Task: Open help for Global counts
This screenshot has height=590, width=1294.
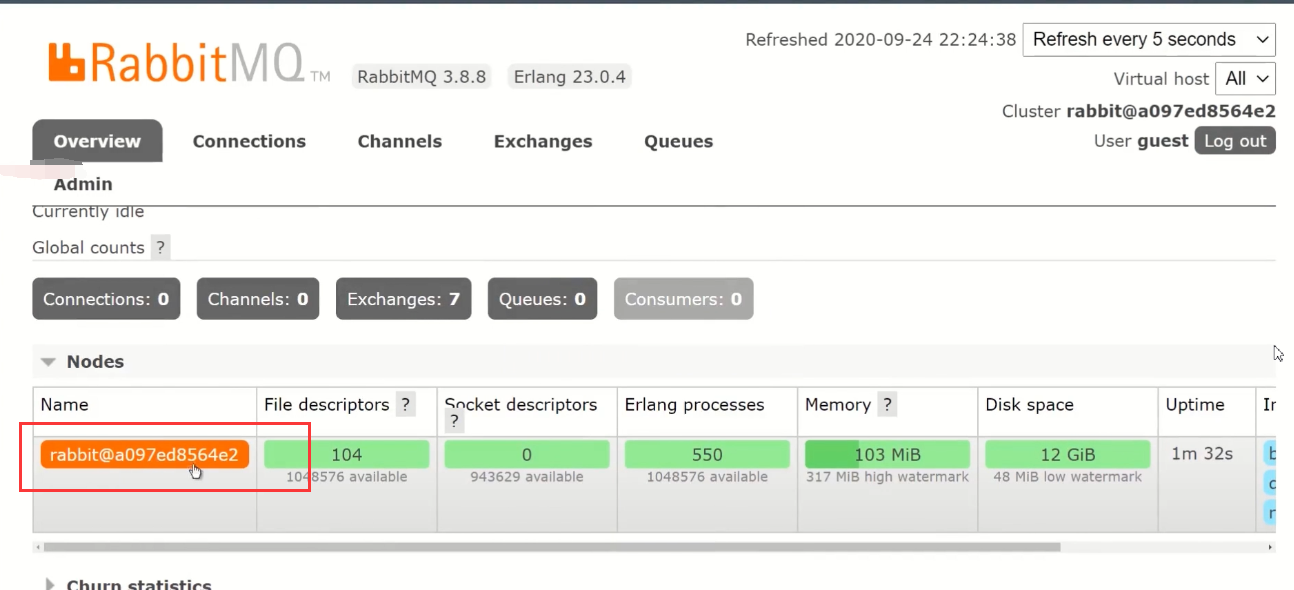Action: [160, 248]
